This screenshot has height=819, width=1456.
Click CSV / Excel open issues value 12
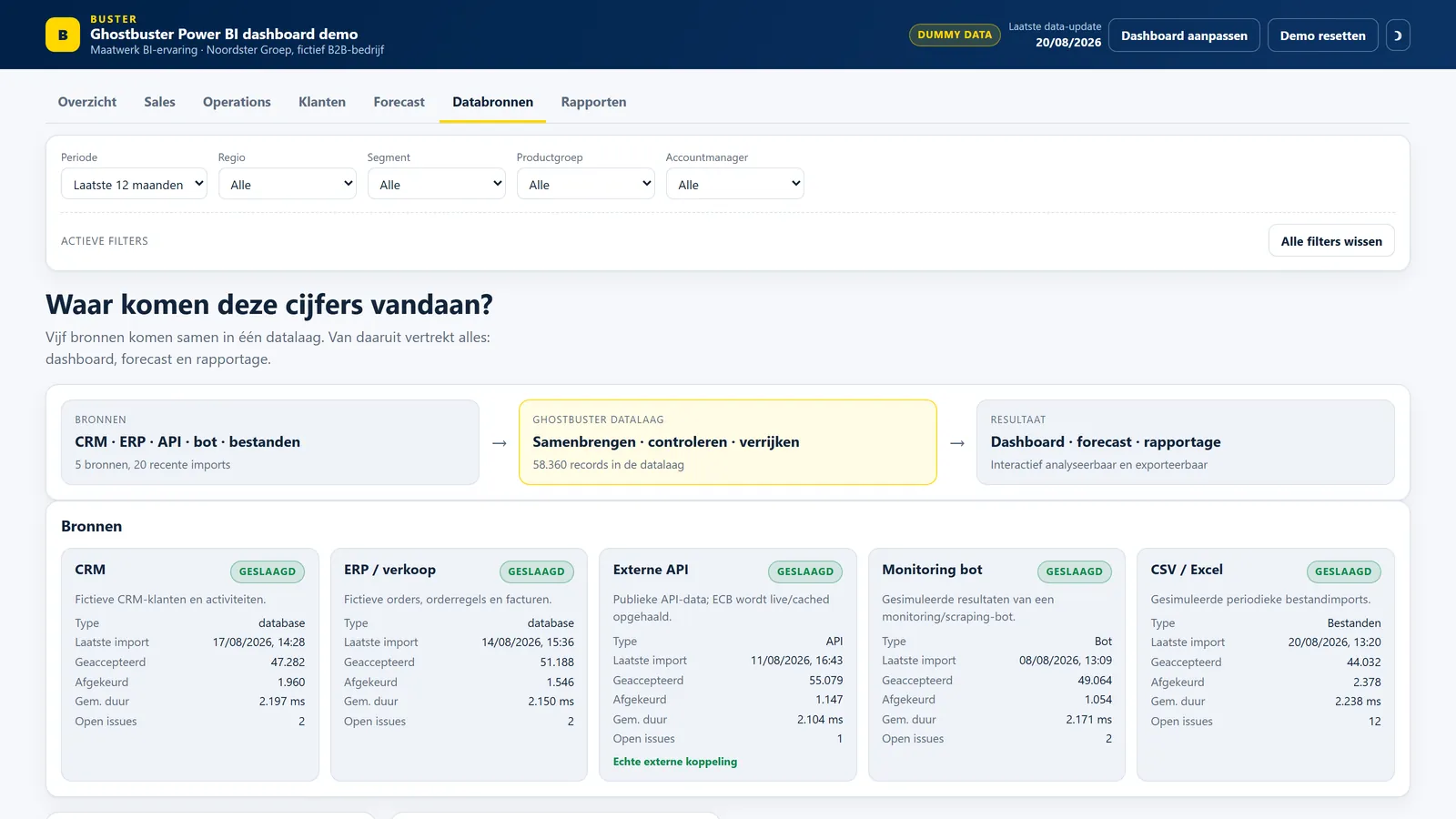[1374, 722]
